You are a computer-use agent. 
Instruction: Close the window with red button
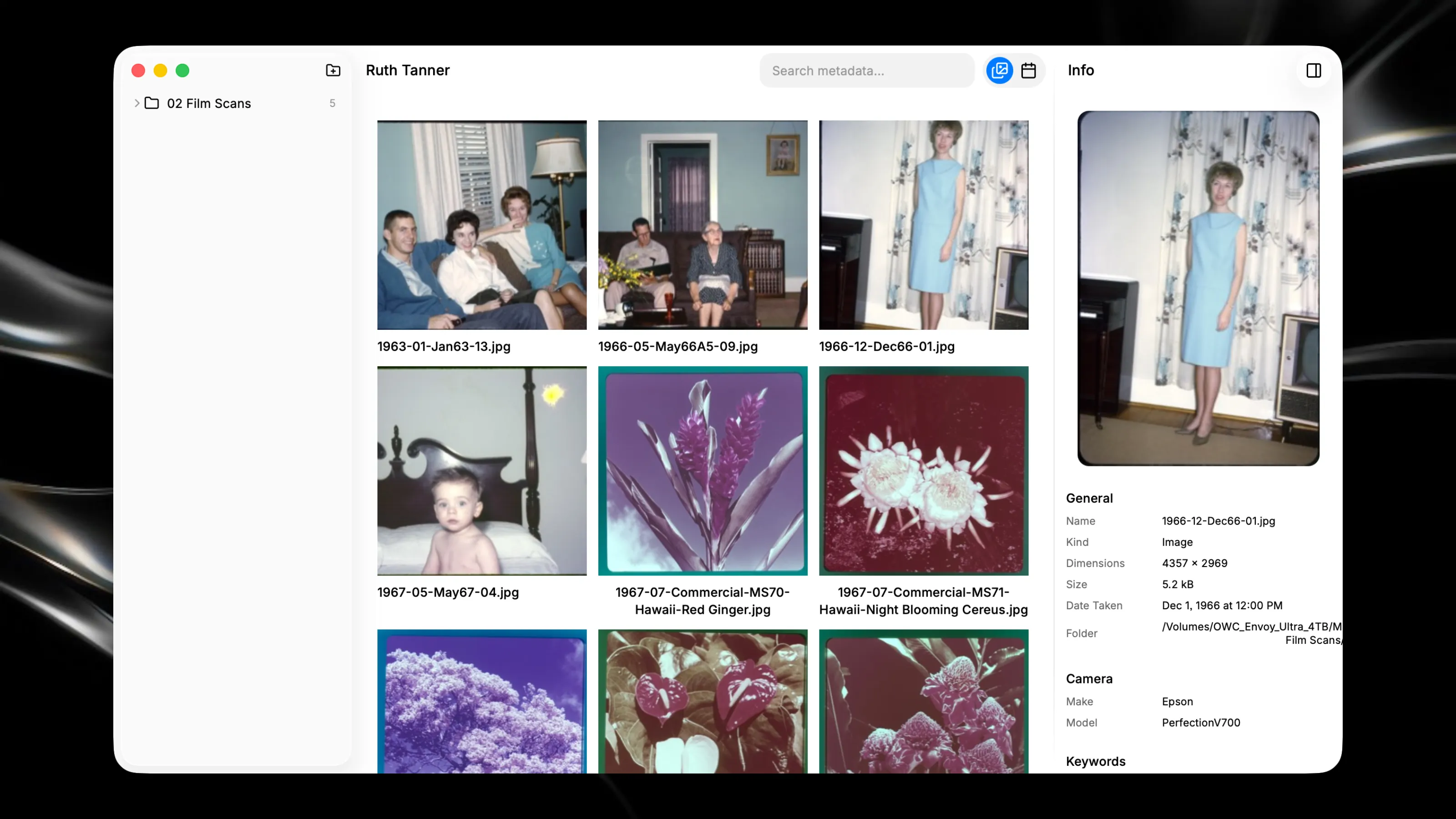pos(138,70)
